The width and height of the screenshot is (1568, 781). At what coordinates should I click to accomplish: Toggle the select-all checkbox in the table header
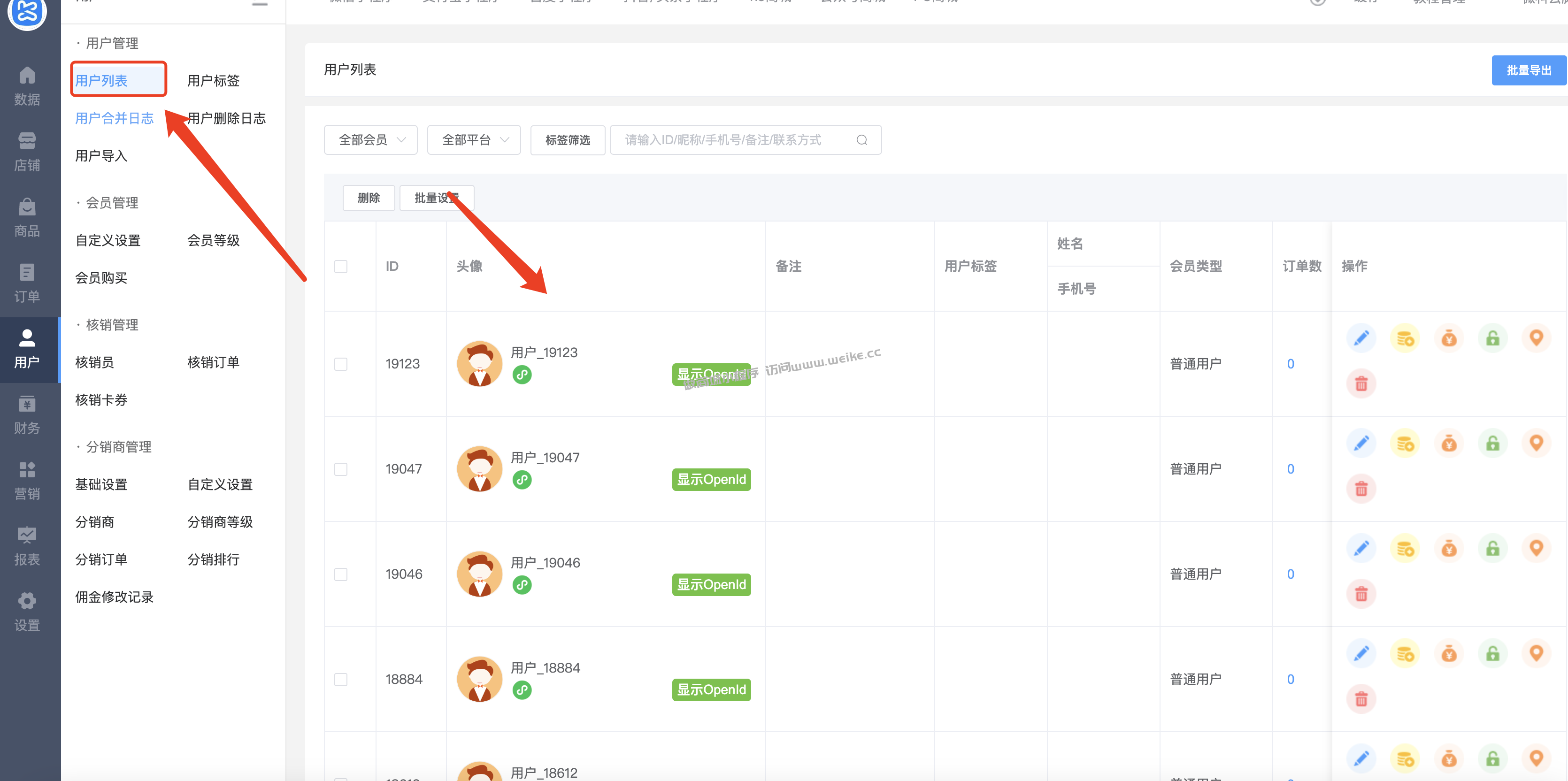(341, 267)
